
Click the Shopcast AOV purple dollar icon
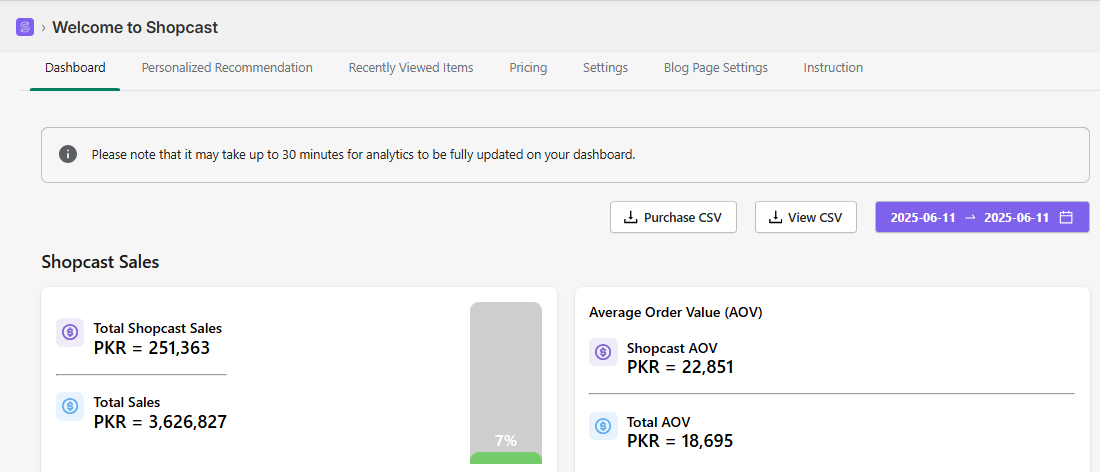pos(603,352)
